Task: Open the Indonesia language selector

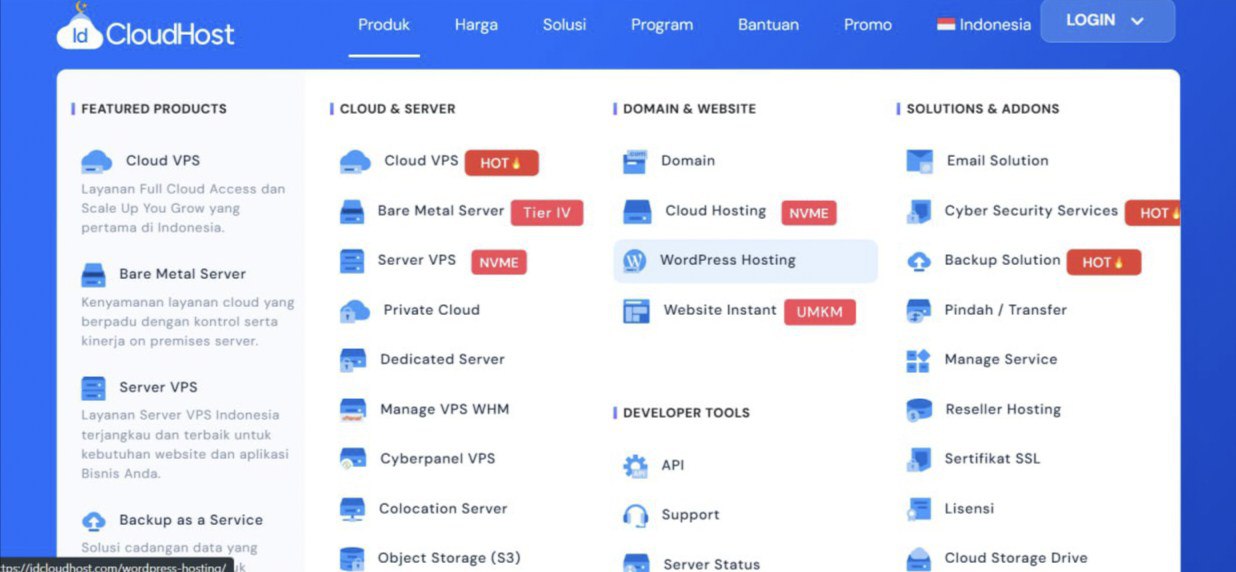Action: [x=984, y=25]
